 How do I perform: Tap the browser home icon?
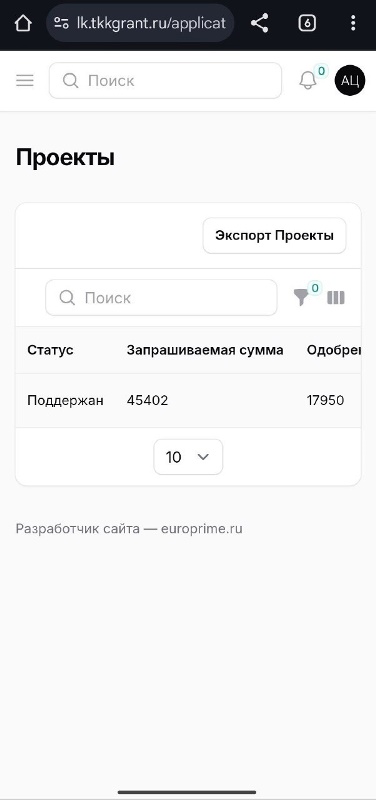pos(23,23)
